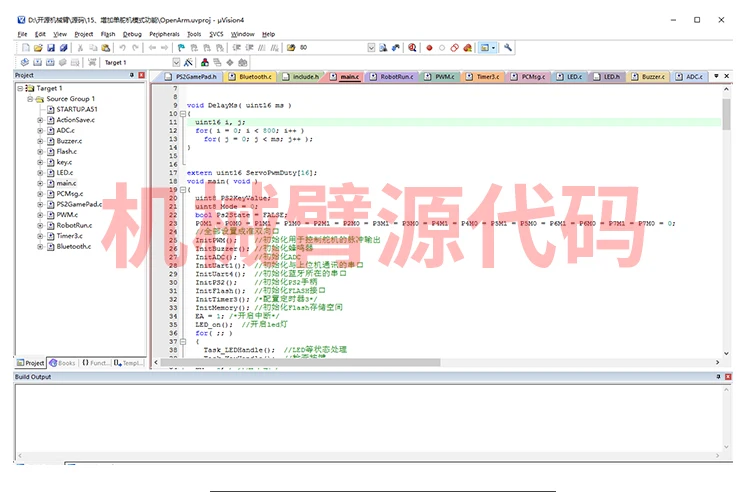The image size is (750, 502).
Task: Click the Download to flash icon
Action: [92, 63]
